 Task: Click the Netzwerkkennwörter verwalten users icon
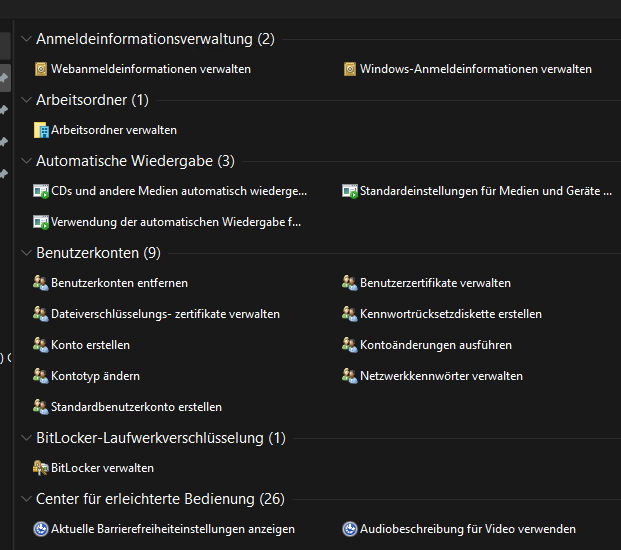[349, 375]
